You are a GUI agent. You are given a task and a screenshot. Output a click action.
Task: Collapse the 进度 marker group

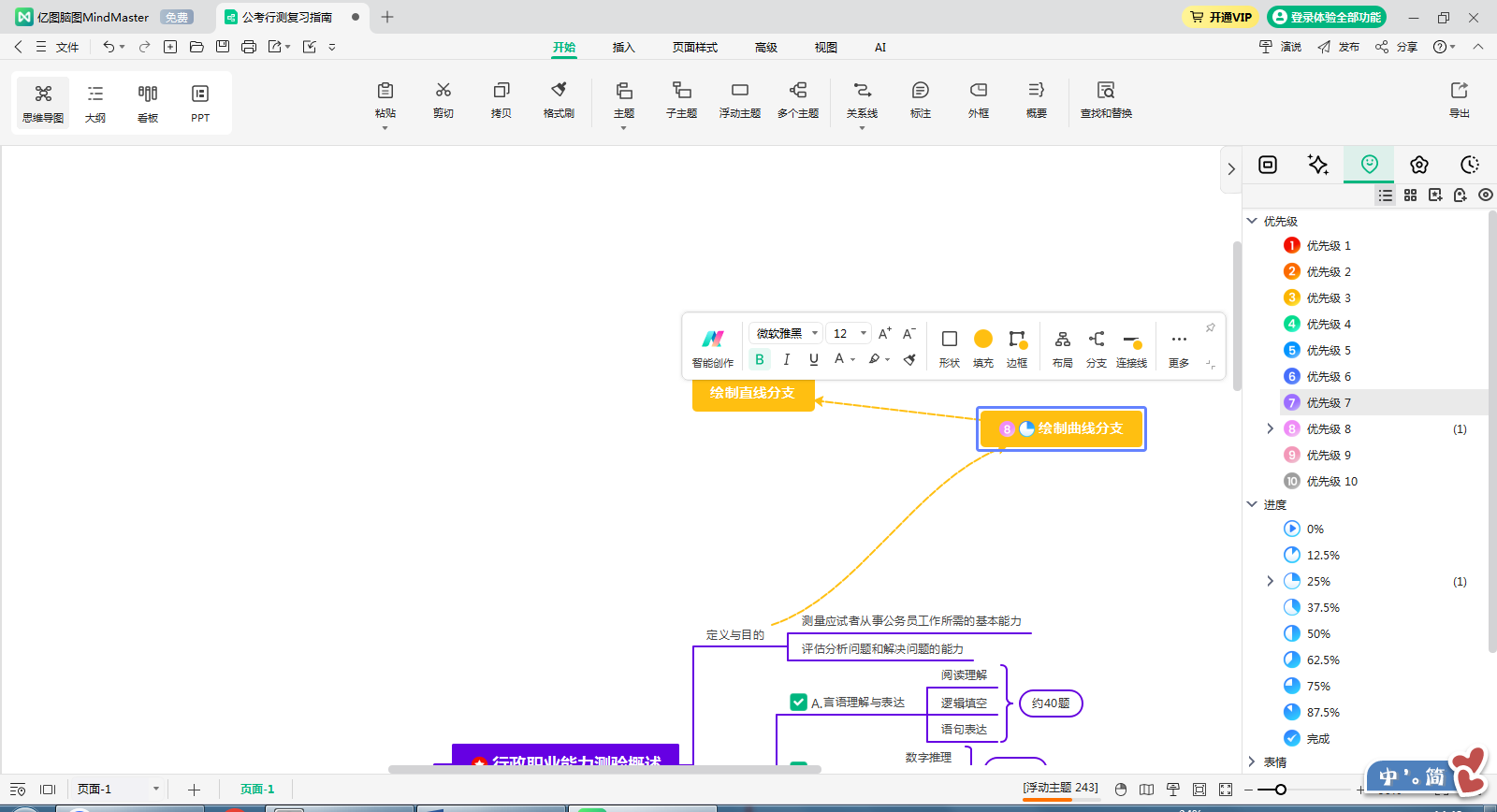click(1252, 504)
